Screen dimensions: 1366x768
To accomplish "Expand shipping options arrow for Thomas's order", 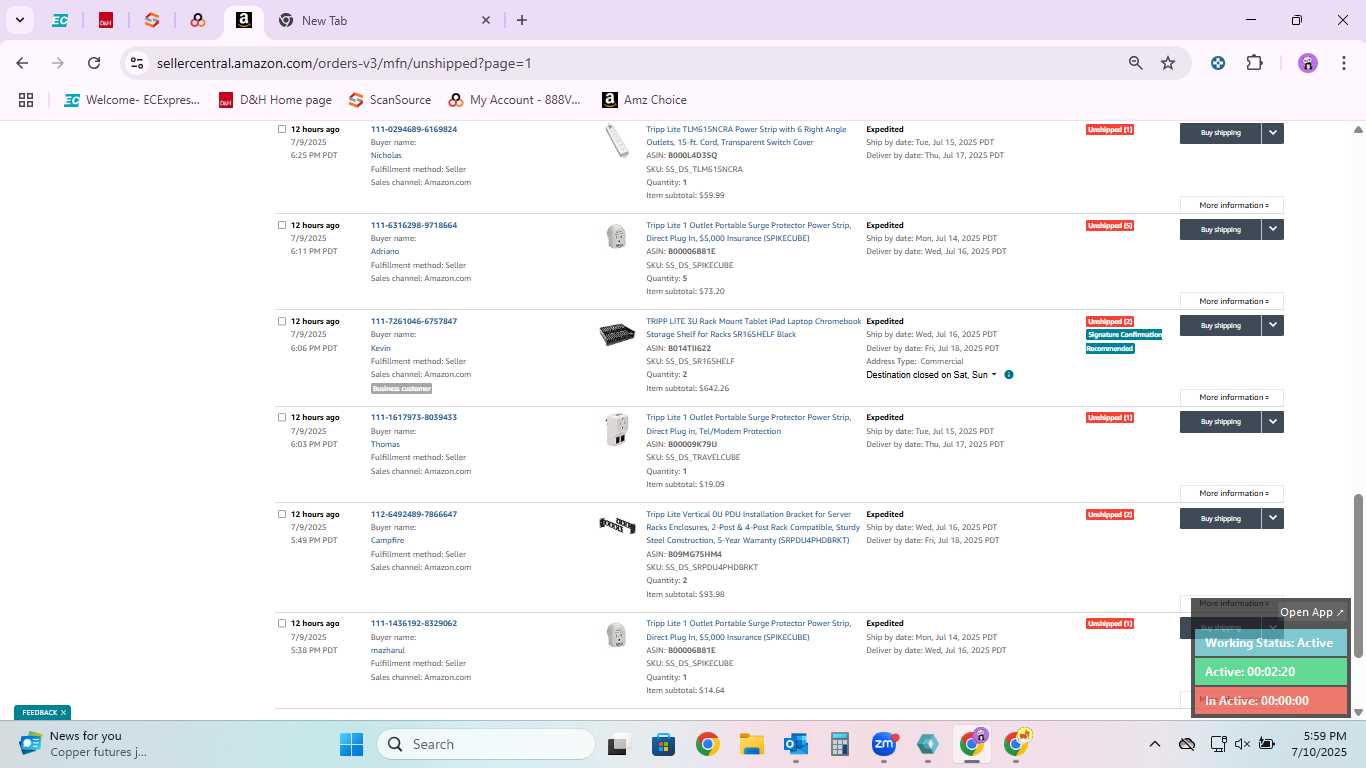I will pos(1272,421).
